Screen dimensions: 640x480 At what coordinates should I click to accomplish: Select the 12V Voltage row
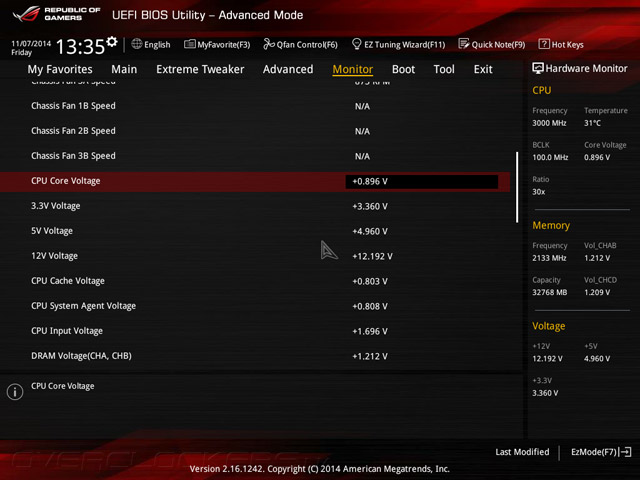coord(255,256)
